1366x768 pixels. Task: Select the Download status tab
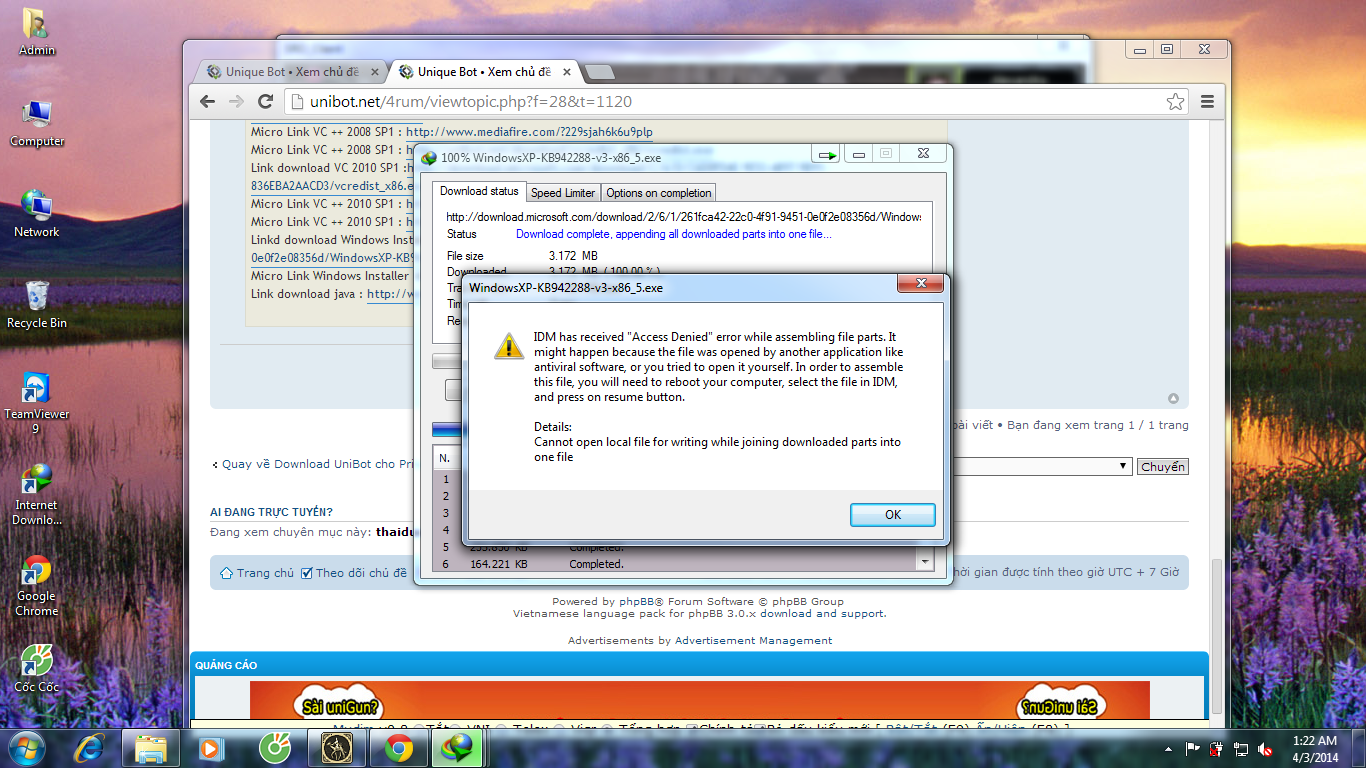point(479,191)
